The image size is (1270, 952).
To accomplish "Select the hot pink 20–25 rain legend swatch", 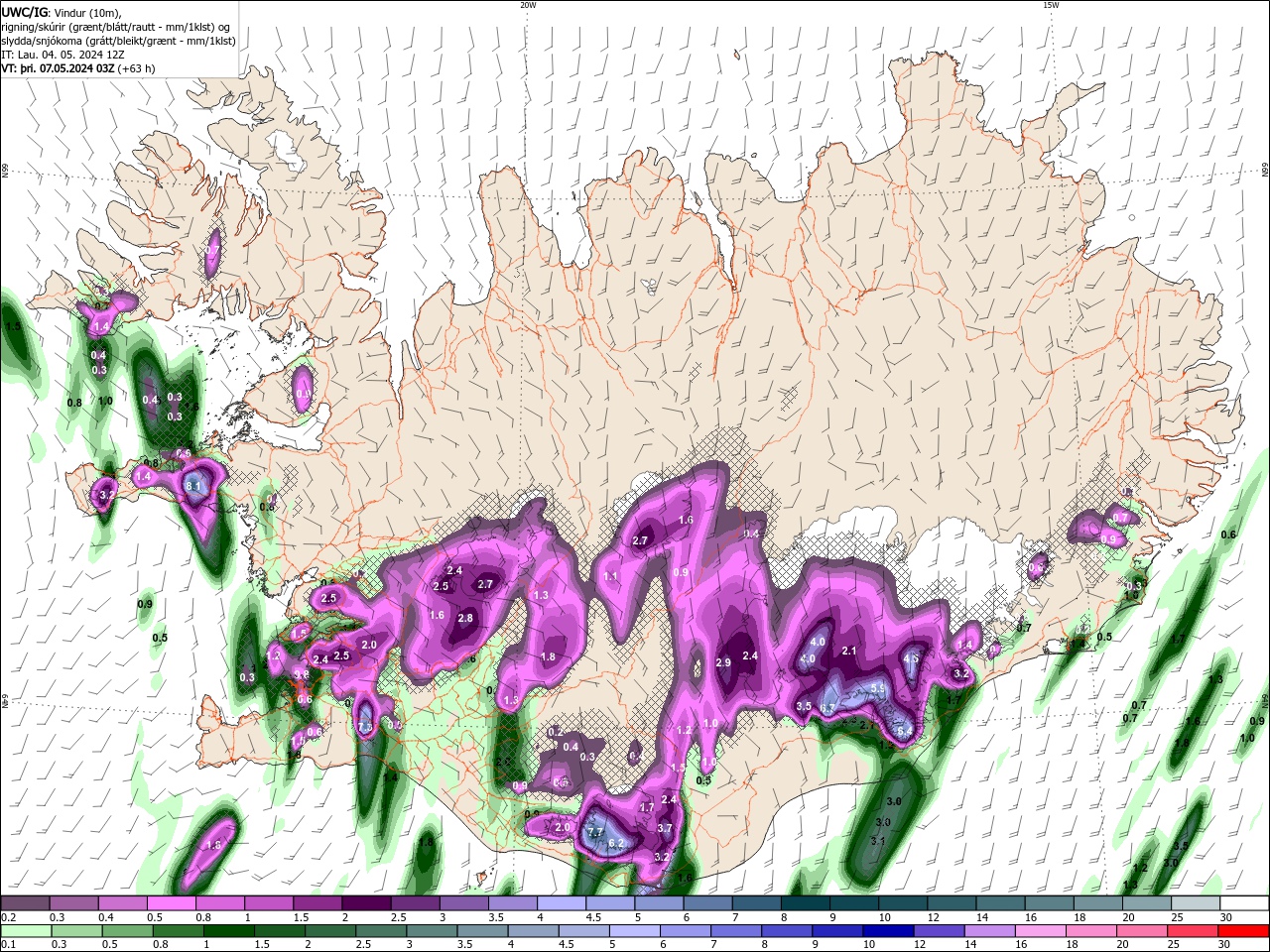I will coord(1143,931).
